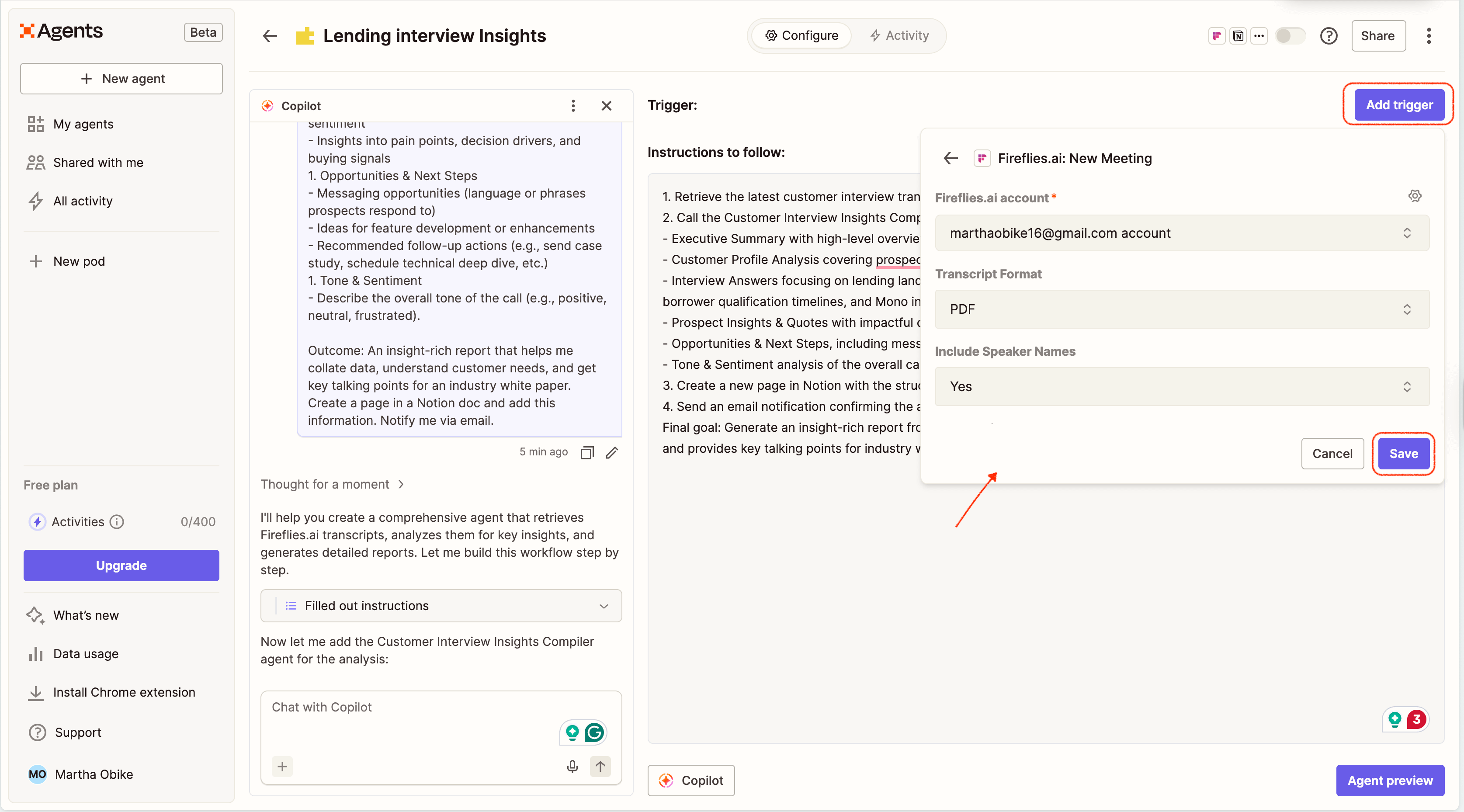Cancel the trigger configuration

click(x=1332, y=454)
